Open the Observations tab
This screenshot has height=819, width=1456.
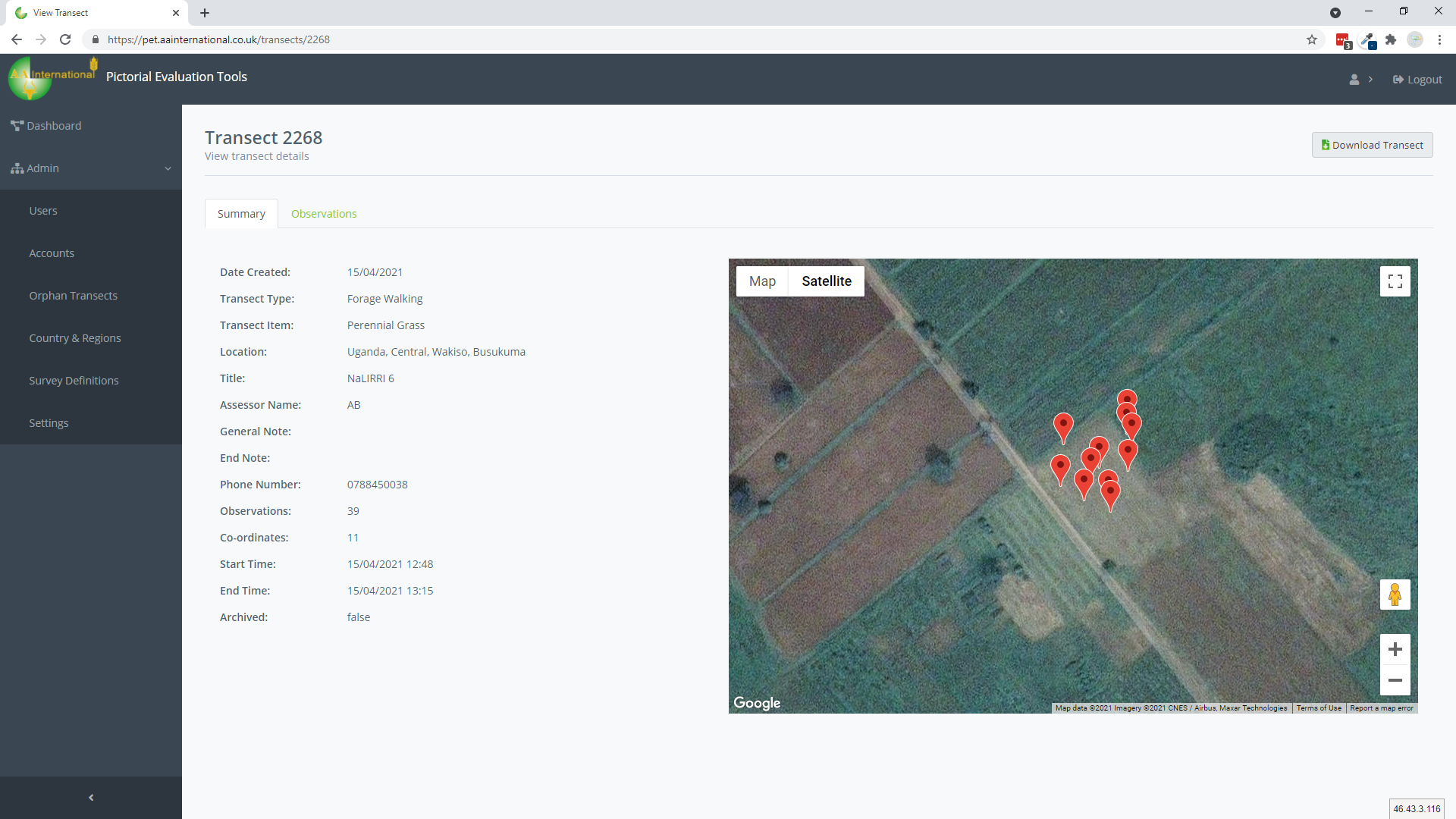(324, 214)
